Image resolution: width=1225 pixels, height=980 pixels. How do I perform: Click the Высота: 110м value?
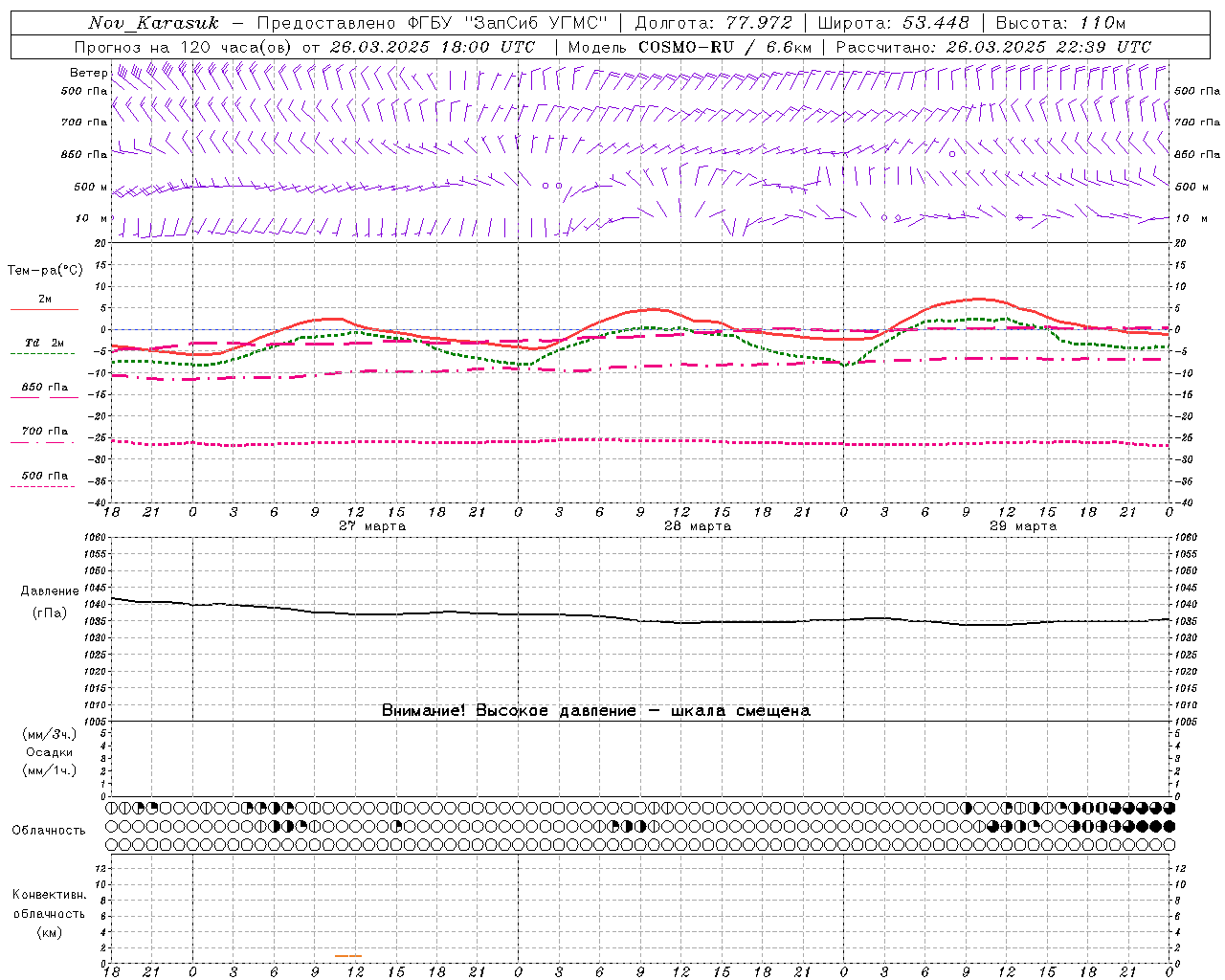[x=1060, y=23]
